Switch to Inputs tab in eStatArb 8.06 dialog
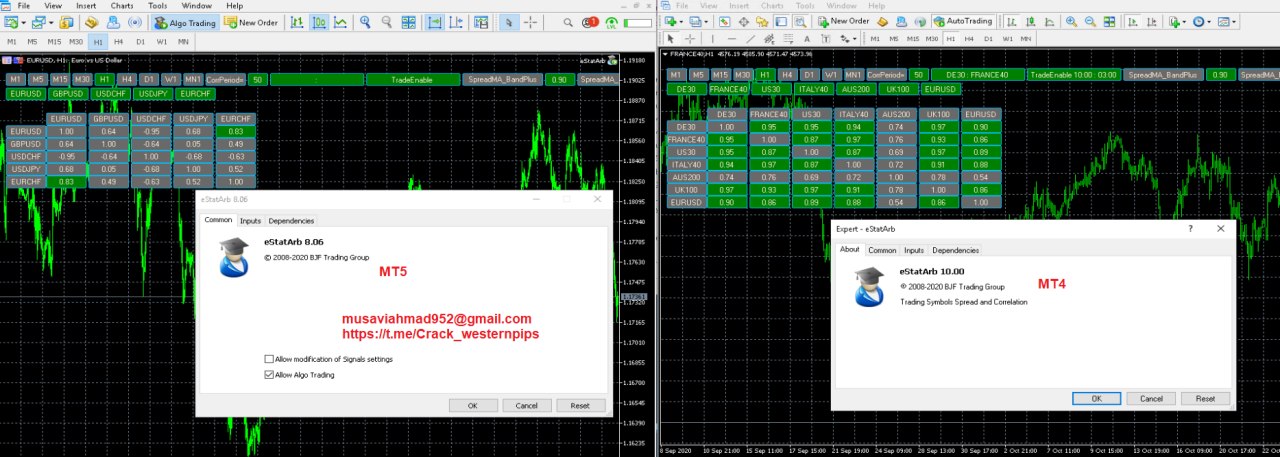Screen dimensions: 1280x457 pos(250,220)
